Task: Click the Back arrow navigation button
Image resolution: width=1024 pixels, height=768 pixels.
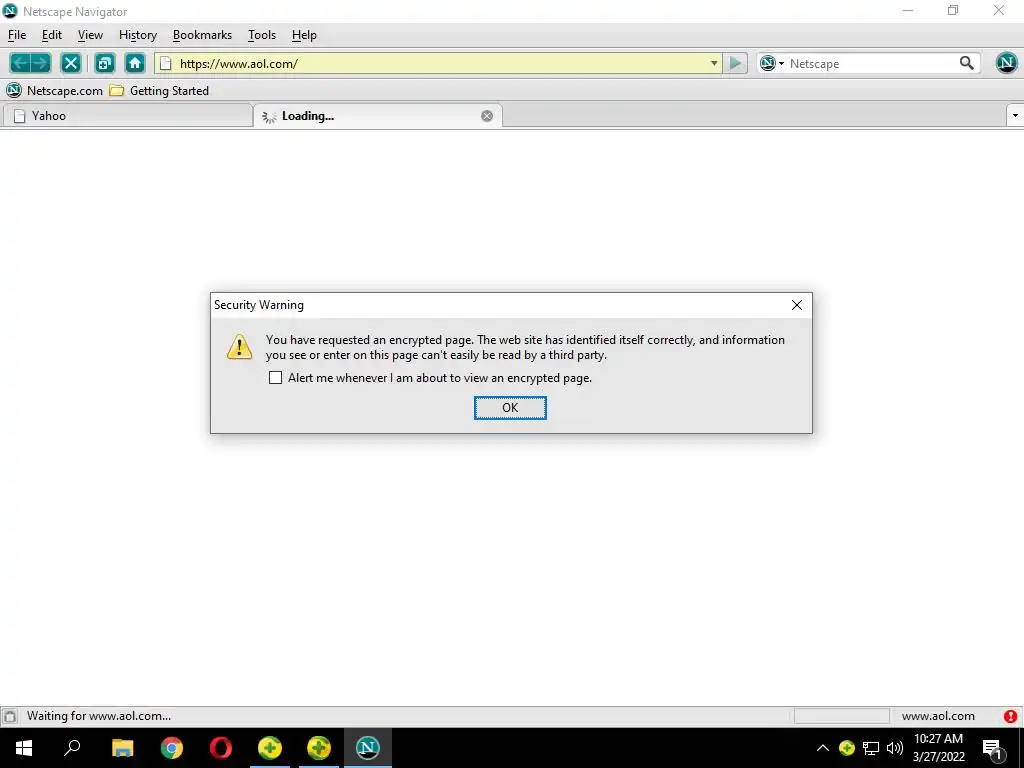Action: [20, 63]
